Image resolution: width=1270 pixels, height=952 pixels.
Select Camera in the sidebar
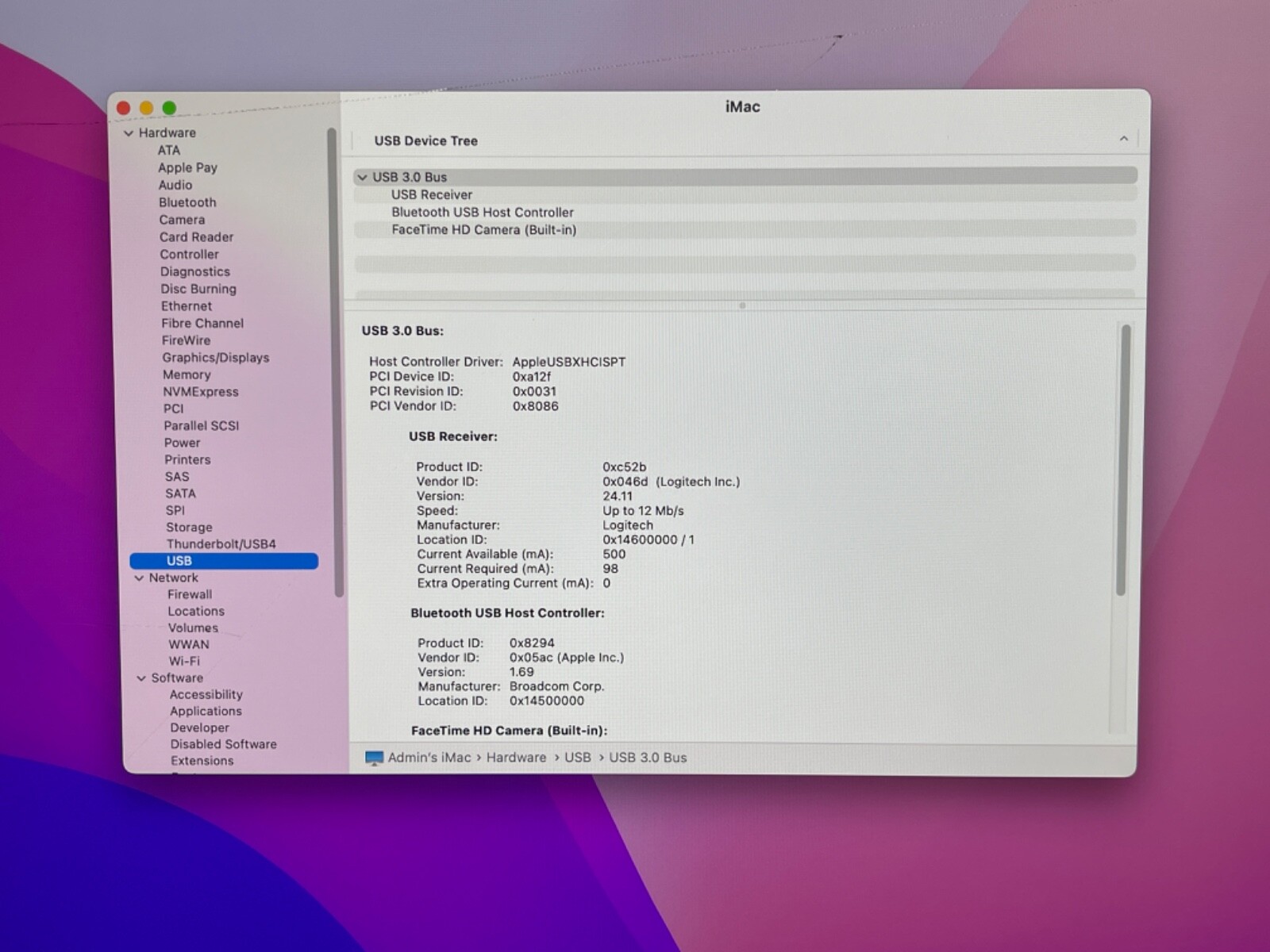pyautogui.click(x=182, y=220)
